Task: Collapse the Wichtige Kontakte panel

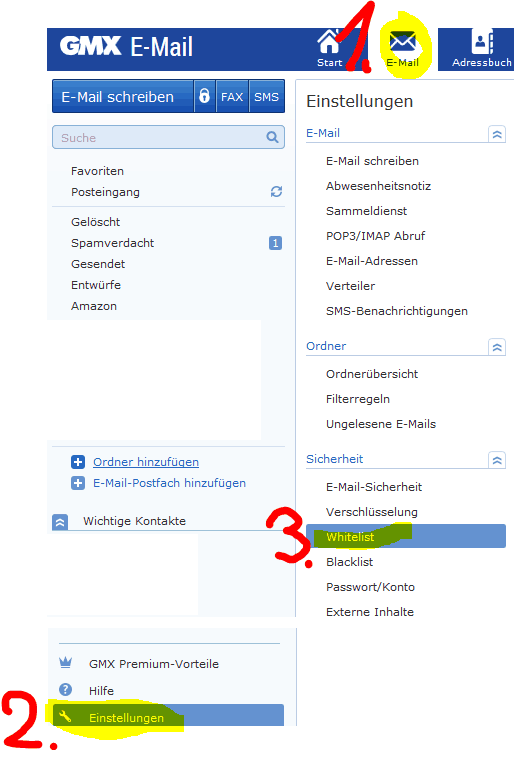Action: point(60,522)
